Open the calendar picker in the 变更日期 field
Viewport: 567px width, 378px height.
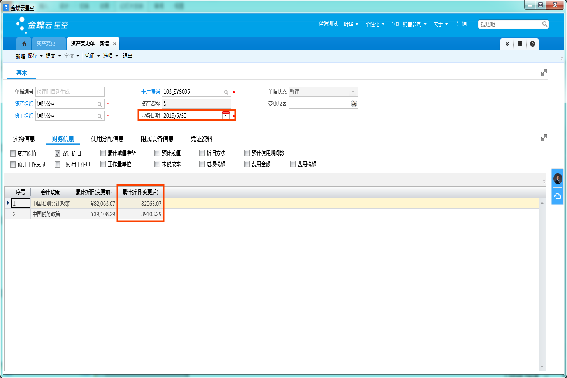click(x=226, y=115)
